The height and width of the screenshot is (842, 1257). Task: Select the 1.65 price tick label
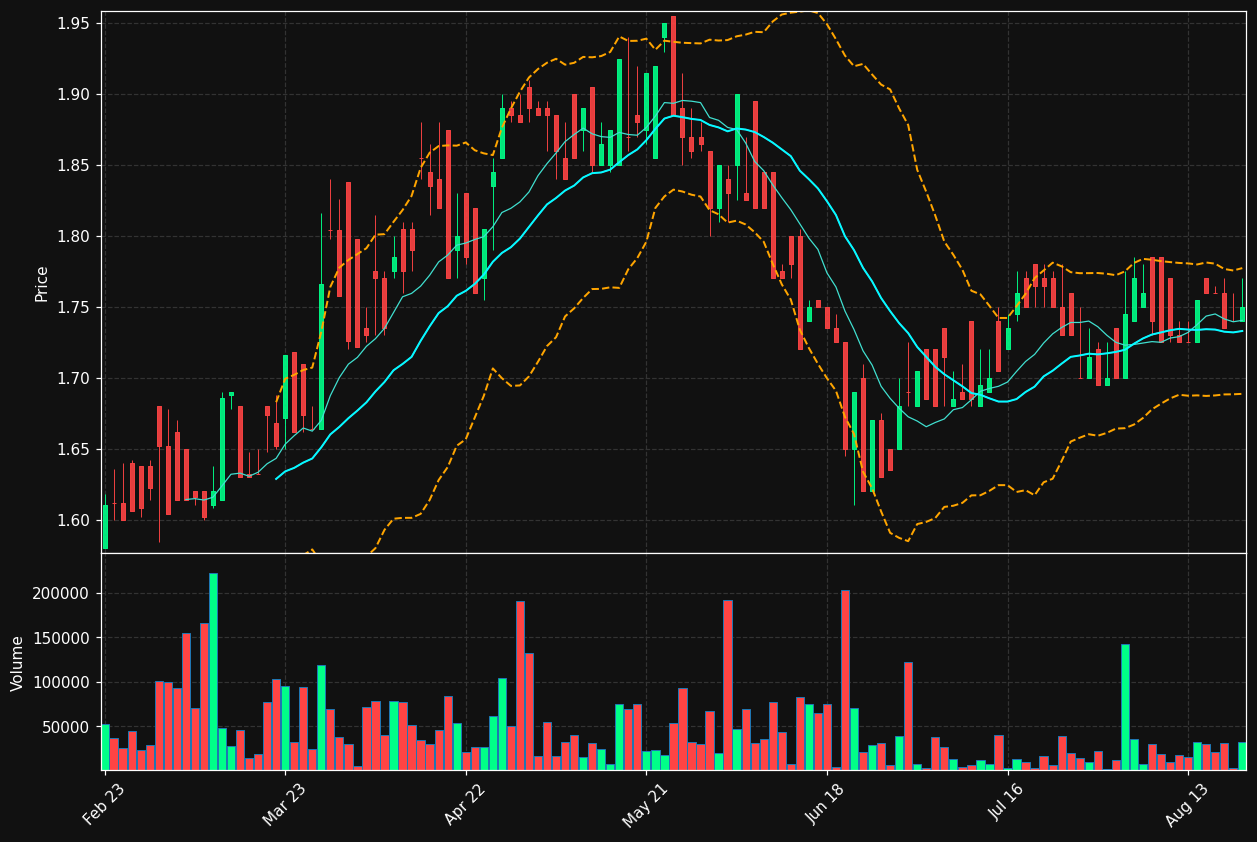click(x=74, y=449)
